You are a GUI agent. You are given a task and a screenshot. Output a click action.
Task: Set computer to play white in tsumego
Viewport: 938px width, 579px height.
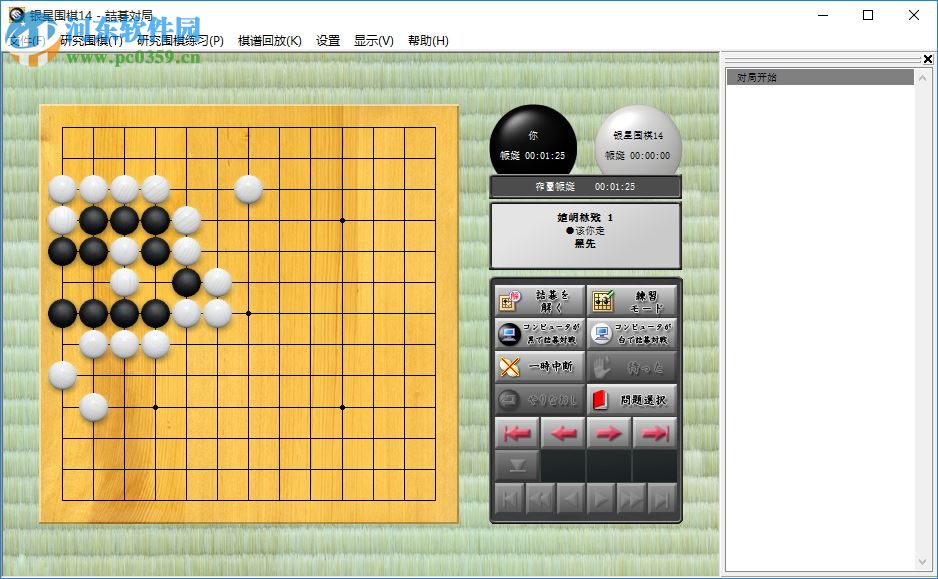[x=630, y=334]
